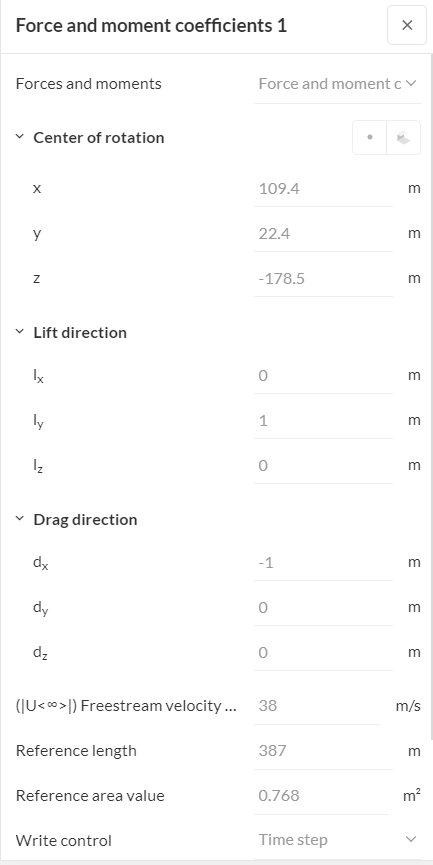
Task: Click the lift direction lx field
Action: [x=323, y=376]
